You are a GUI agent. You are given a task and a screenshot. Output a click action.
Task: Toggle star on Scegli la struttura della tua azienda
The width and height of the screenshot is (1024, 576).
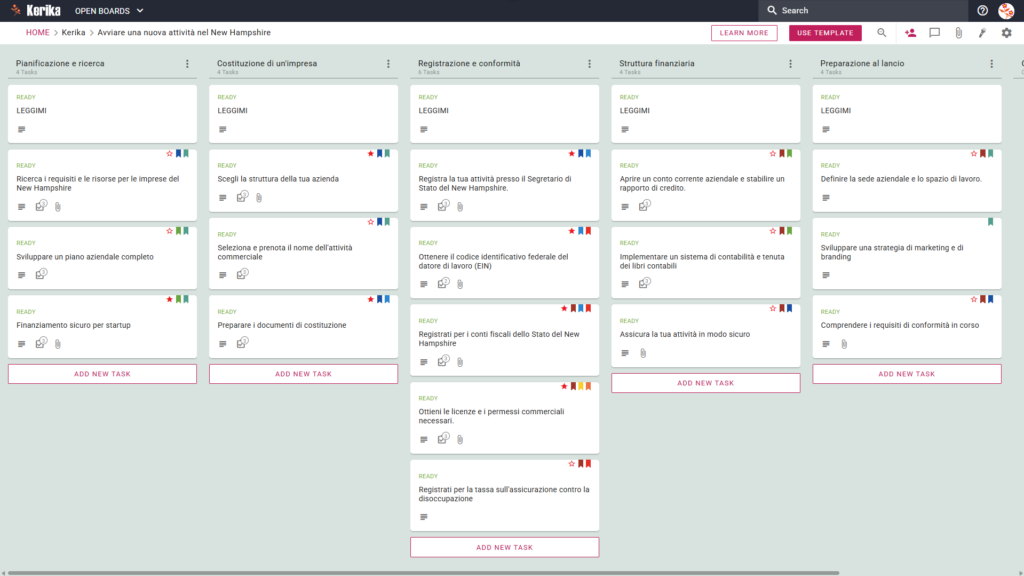pos(370,153)
